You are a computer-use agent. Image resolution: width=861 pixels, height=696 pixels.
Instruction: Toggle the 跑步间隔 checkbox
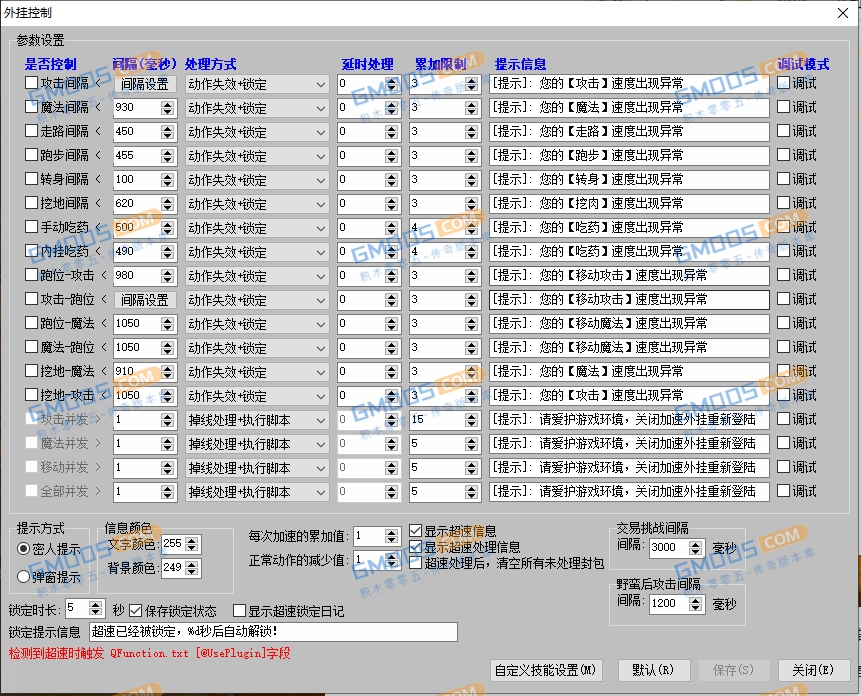tap(32, 155)
